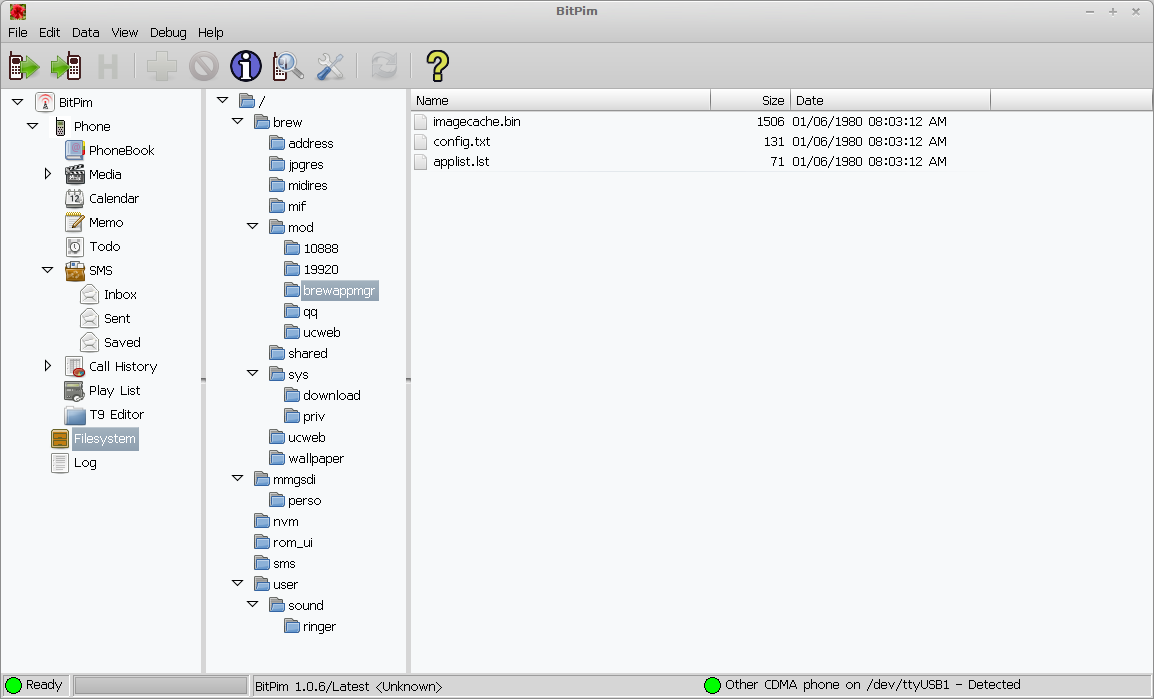The height and width of the screenshot is (699, 1154).
Task: Select the 10888 folder
Action: click(321, 249)
